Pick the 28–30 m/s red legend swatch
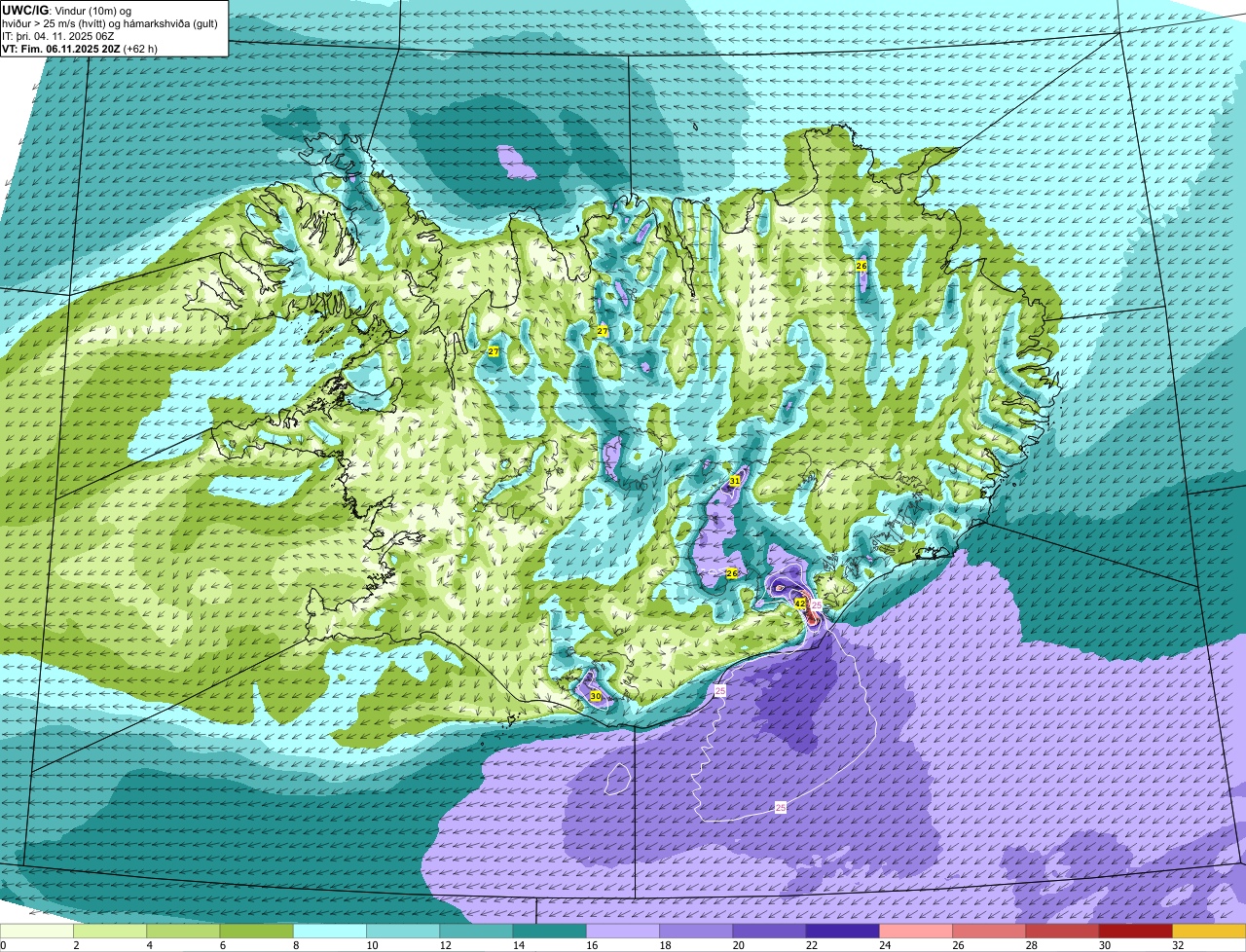The height and width of the screenshot is (952, 1246). [x=1062, y=931]
